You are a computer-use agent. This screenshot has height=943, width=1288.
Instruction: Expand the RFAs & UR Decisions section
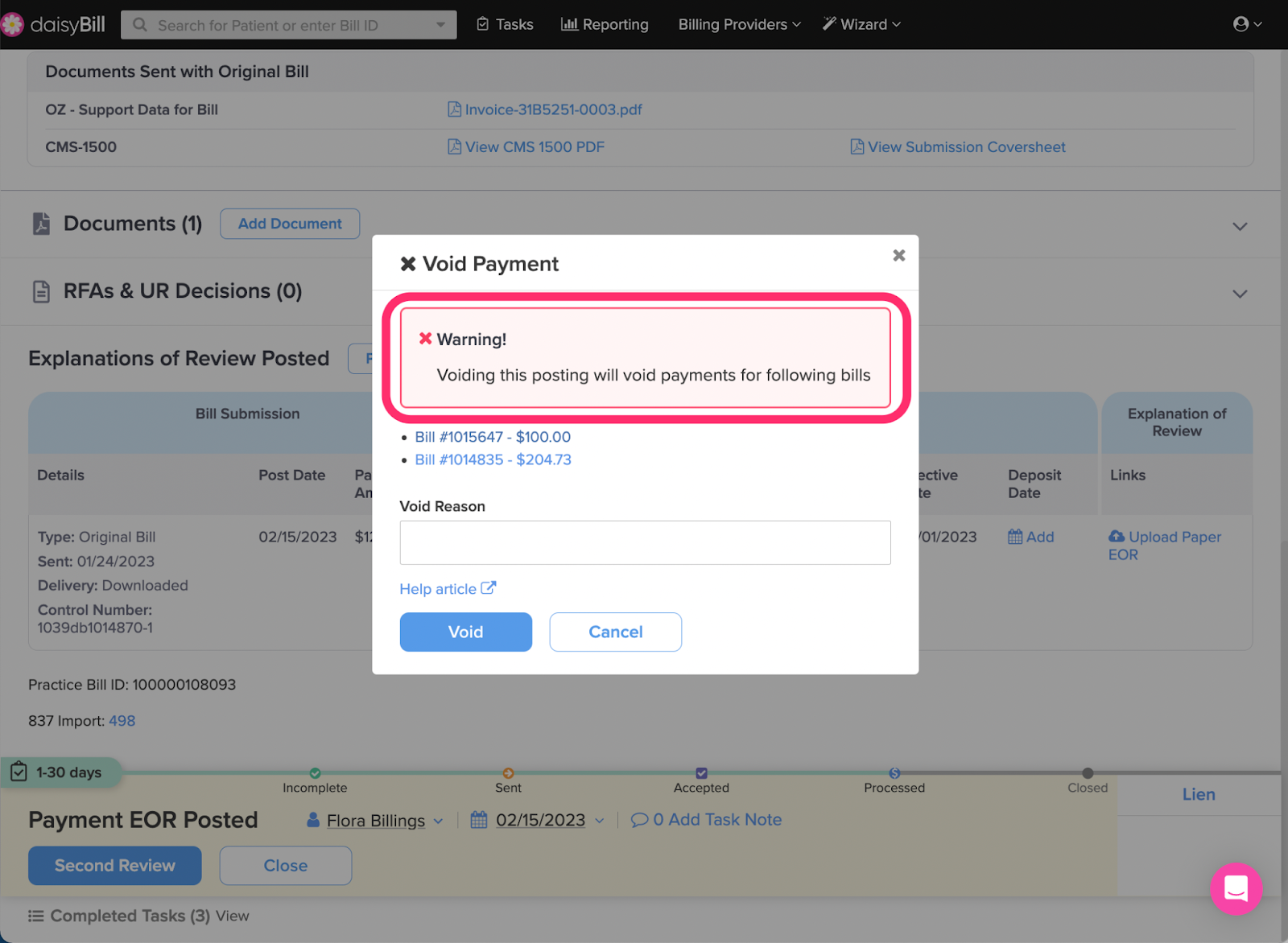coord(1240,294)
